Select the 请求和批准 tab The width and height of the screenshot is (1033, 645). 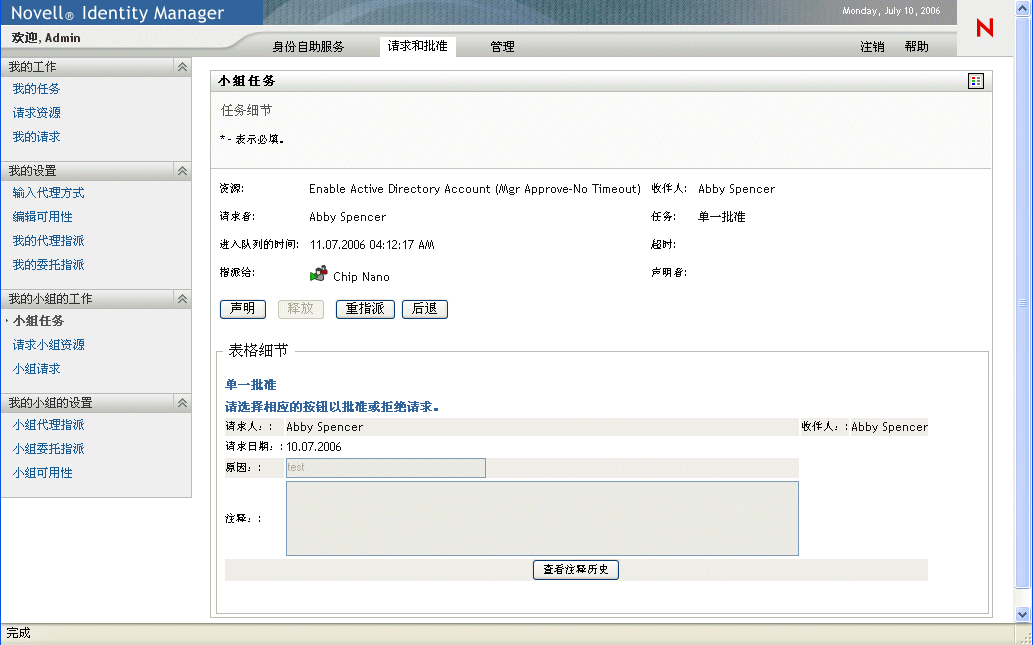point(418,46)
